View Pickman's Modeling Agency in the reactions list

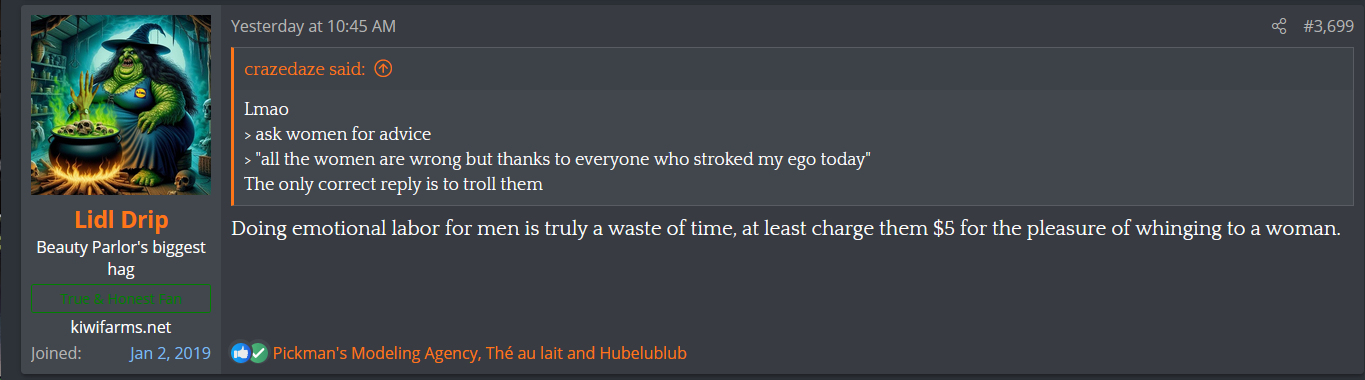coord(376,353)
